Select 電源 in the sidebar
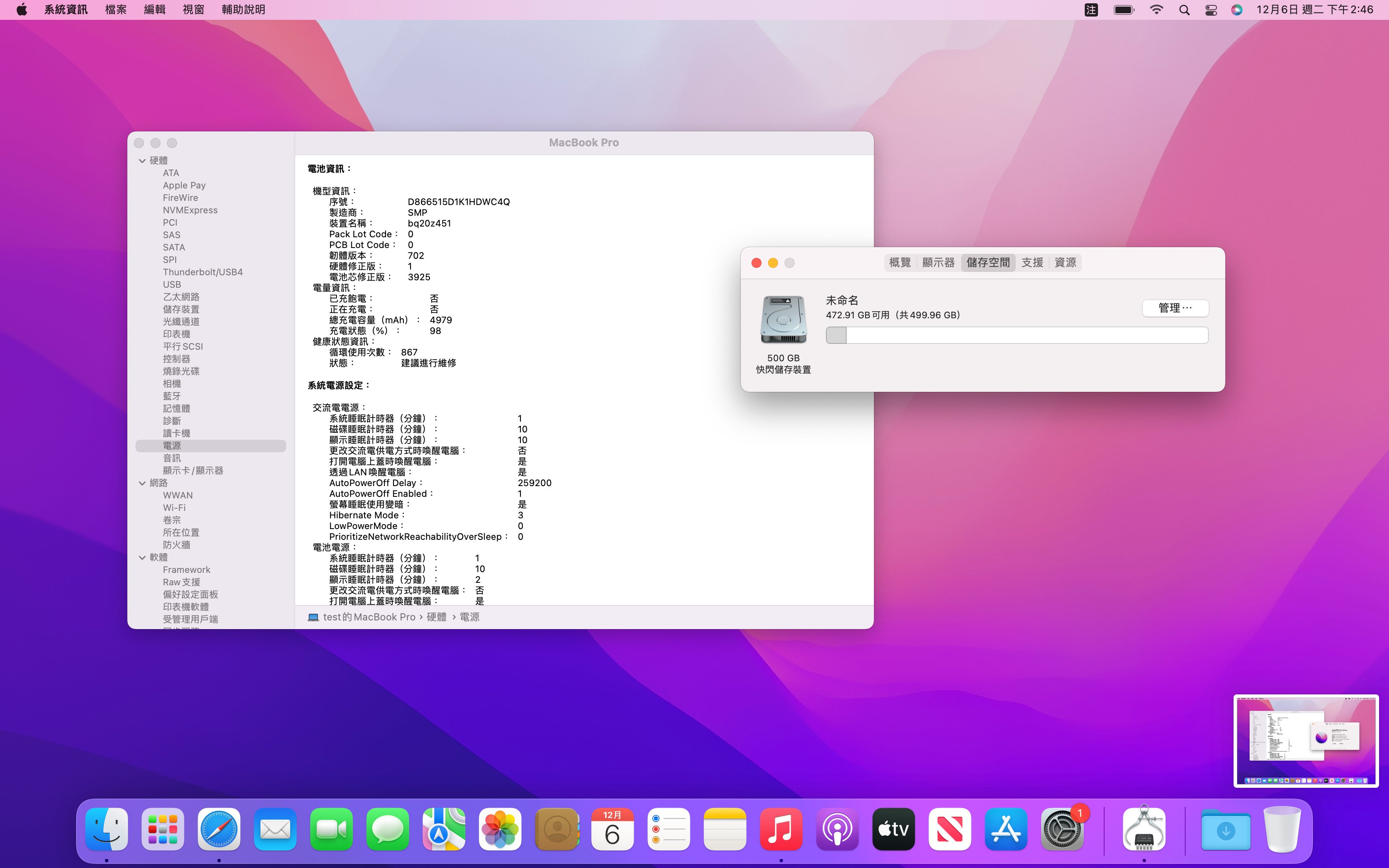Screen dimensions: 1389x868 (211, 446)
